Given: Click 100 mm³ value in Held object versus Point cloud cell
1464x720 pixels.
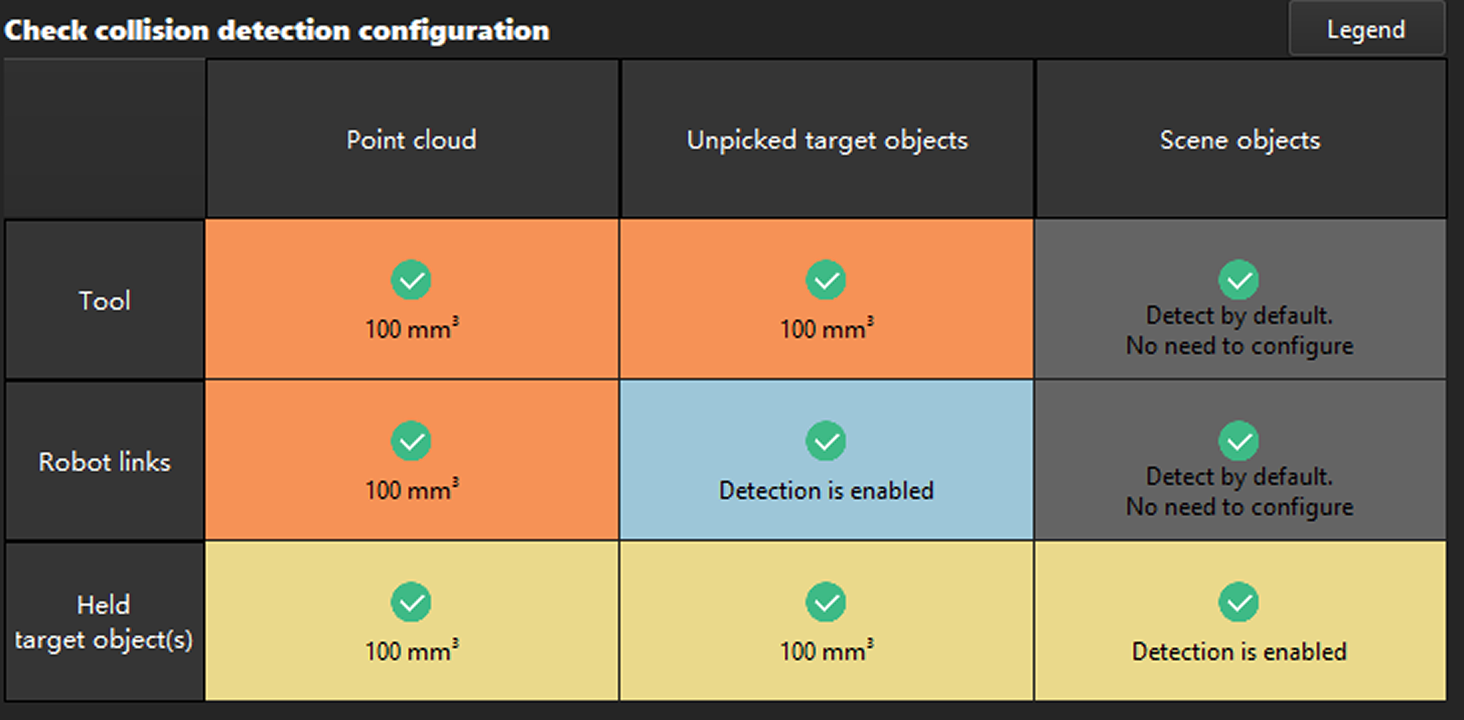Looking at the screenshot, I should [411, 652].
